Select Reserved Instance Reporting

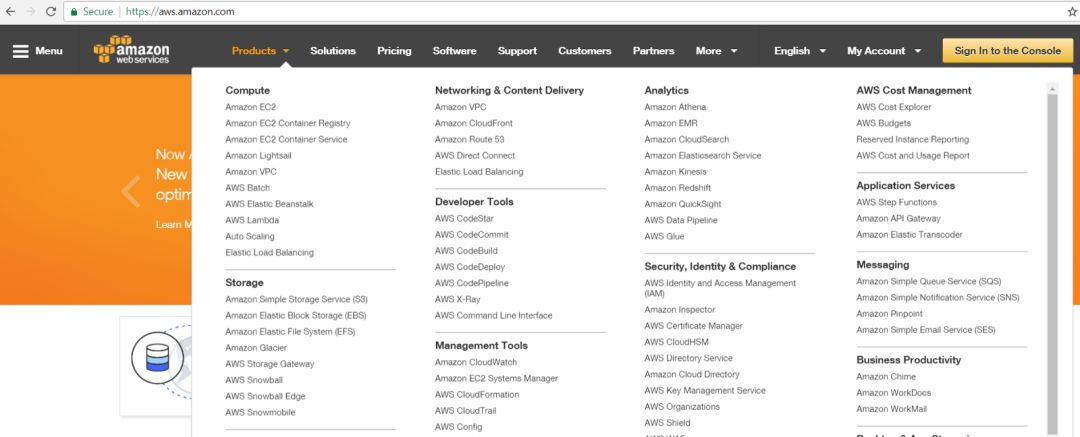913,139
